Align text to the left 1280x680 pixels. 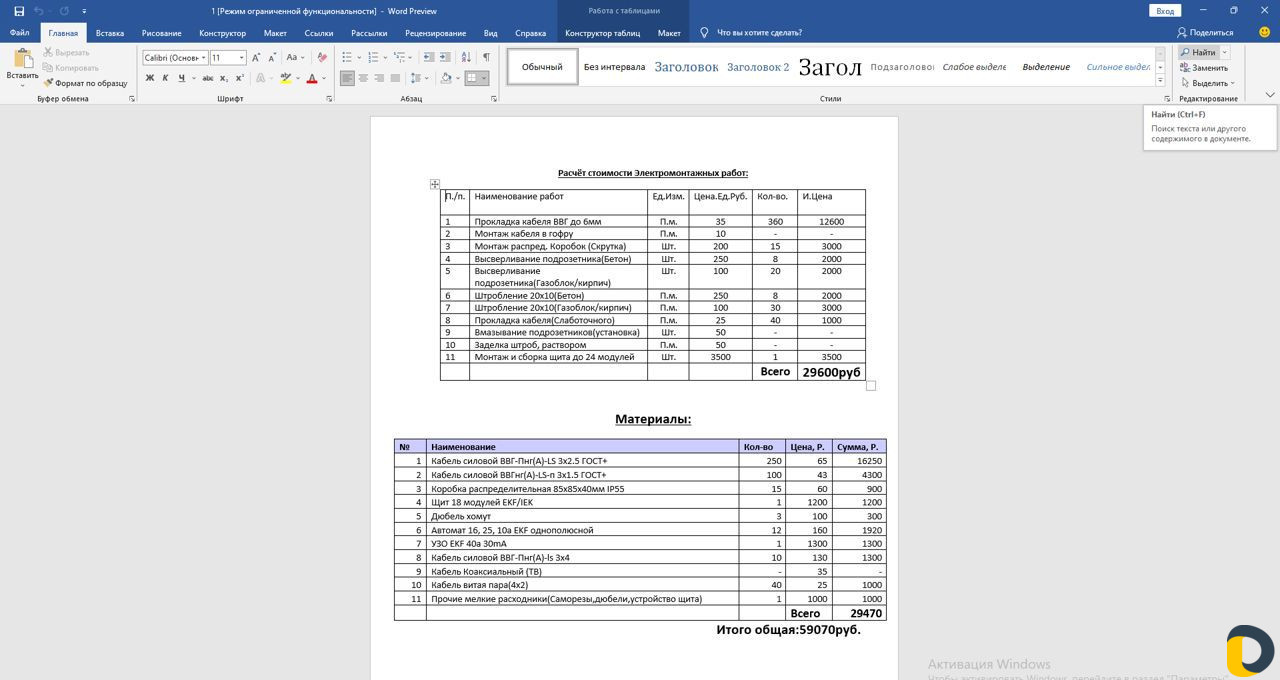pyautogui.click(x=347, y=78)
